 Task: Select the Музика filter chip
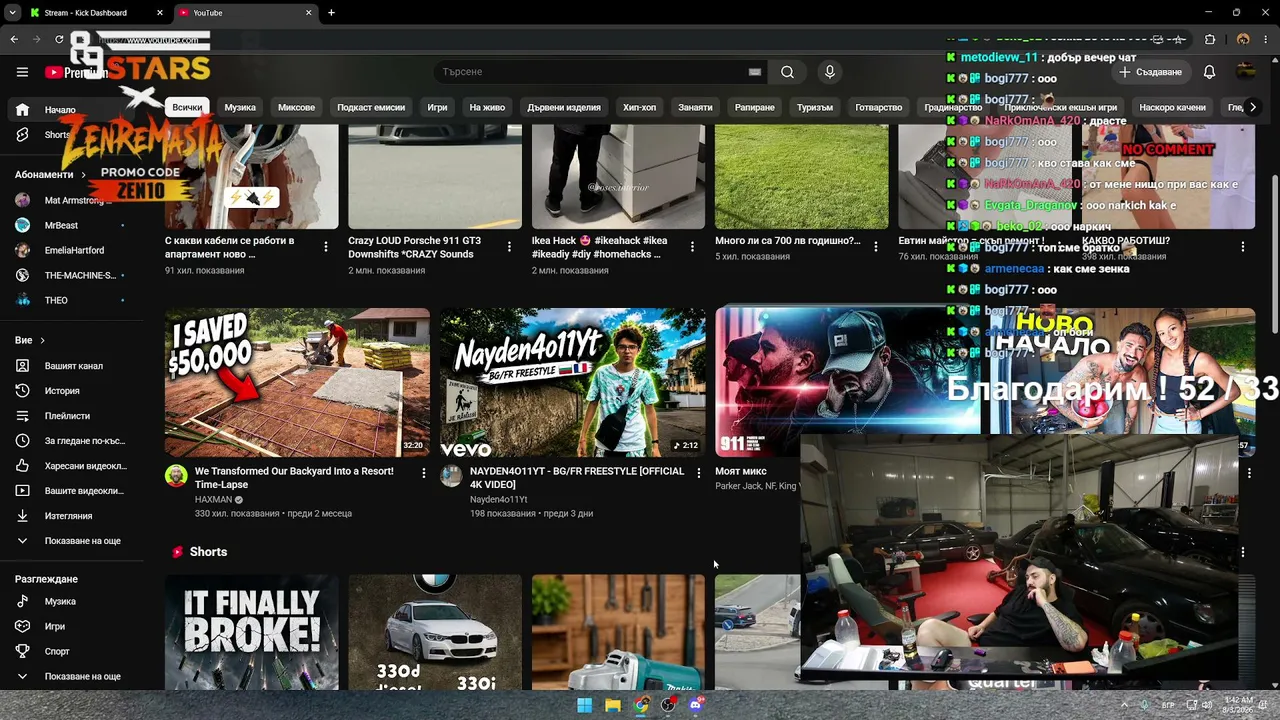pyautogui.click(x=240, y=107)
